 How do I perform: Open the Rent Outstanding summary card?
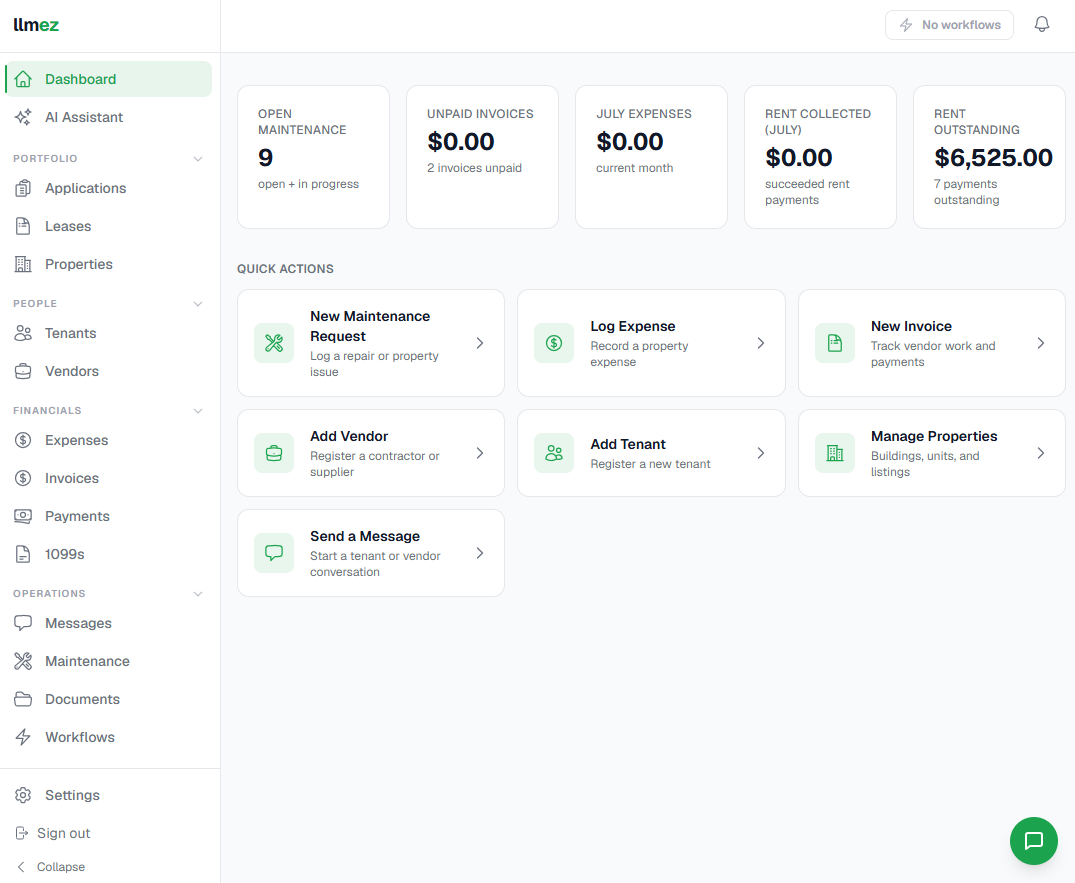(x=989, y=157)
